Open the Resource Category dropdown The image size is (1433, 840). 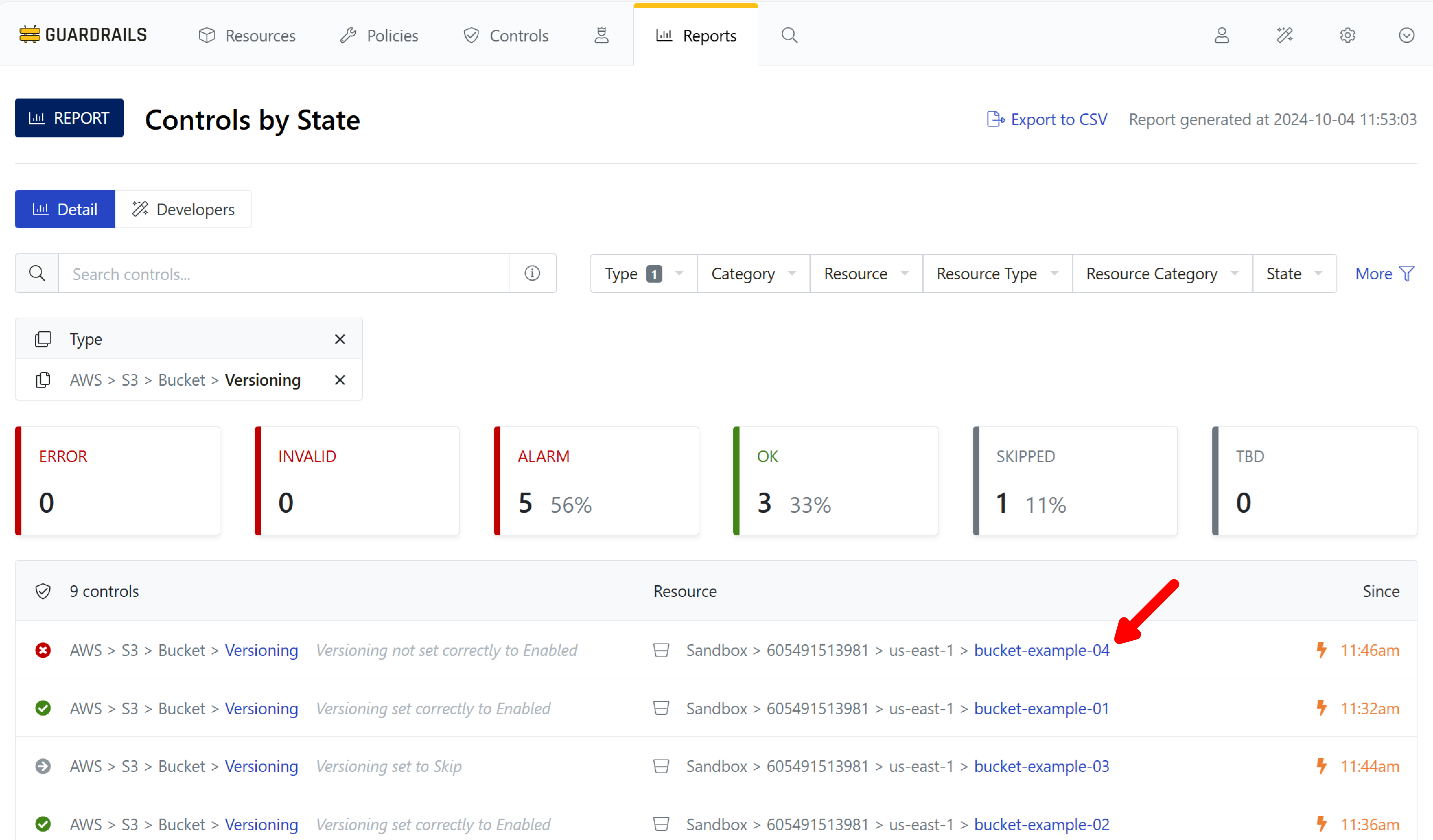click(1161, 274)
